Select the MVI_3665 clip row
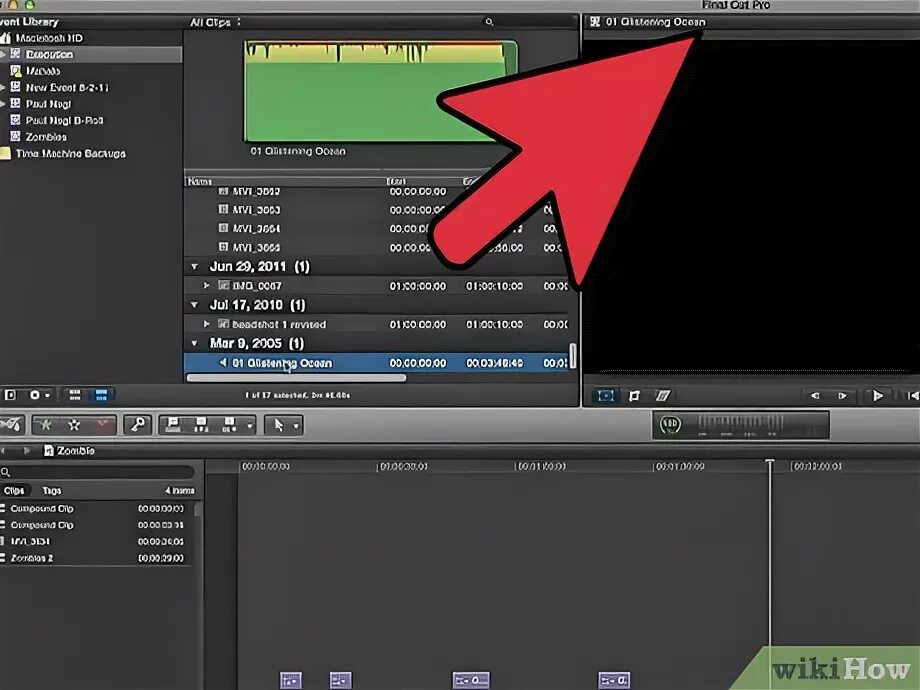Image resolution: width=920 pixels, height=690 pixels. tap(376, 248)
